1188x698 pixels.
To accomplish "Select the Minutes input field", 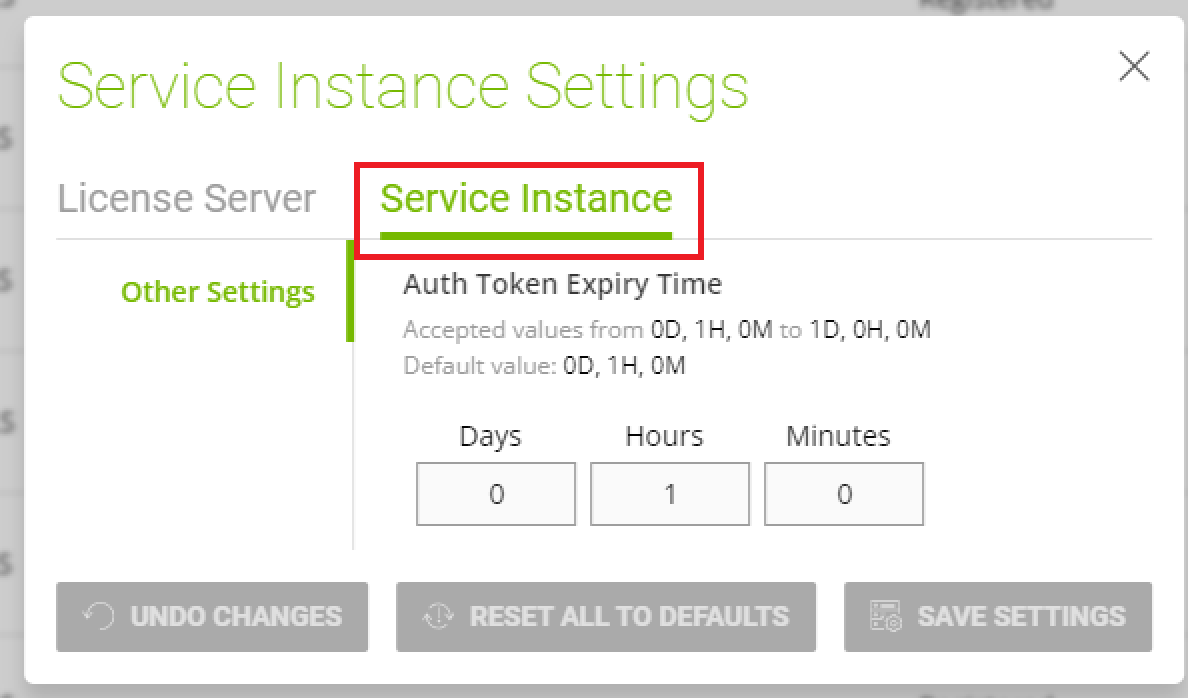I will click(843, 494).
